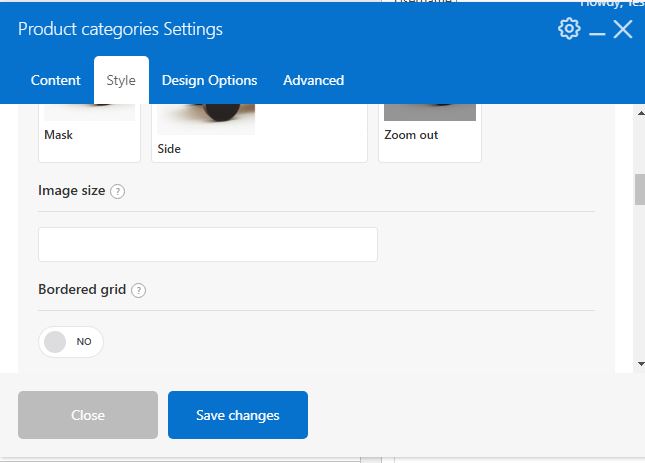Click the vertical scrollbar thumb

click(640, 189)
